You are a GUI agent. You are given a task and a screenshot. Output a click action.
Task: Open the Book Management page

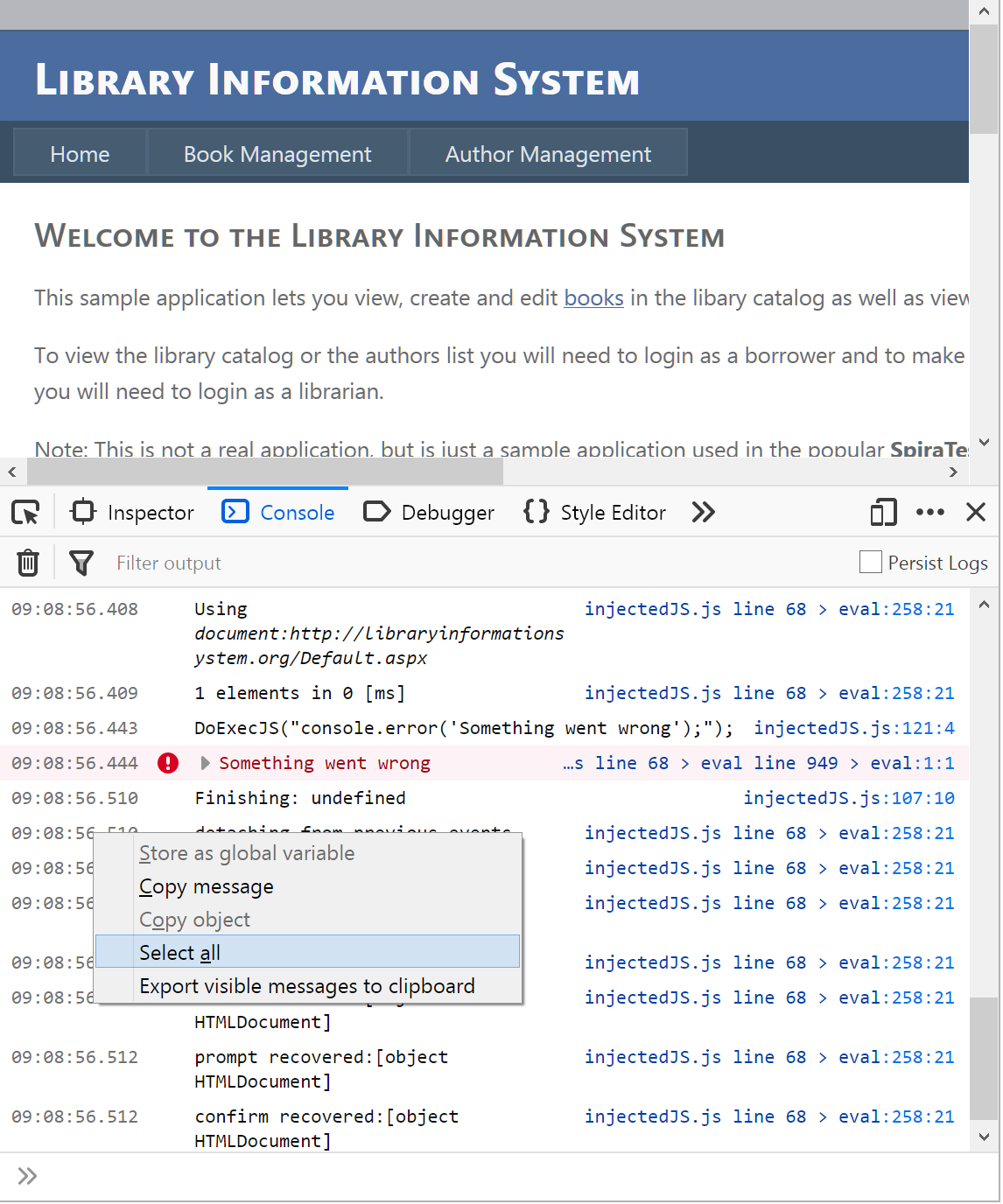click(x=277, y=154)
